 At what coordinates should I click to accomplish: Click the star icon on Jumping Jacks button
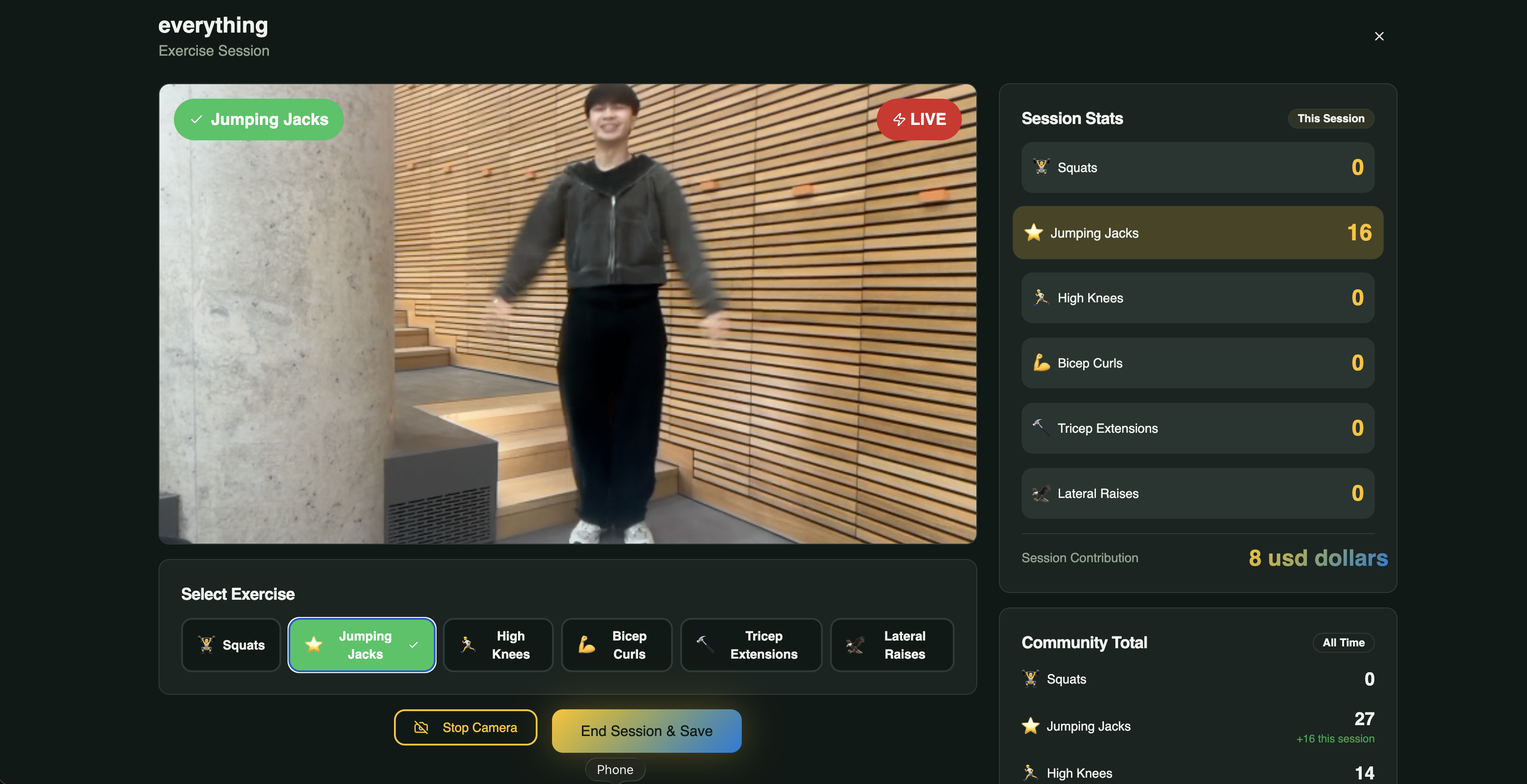[313, 644]
